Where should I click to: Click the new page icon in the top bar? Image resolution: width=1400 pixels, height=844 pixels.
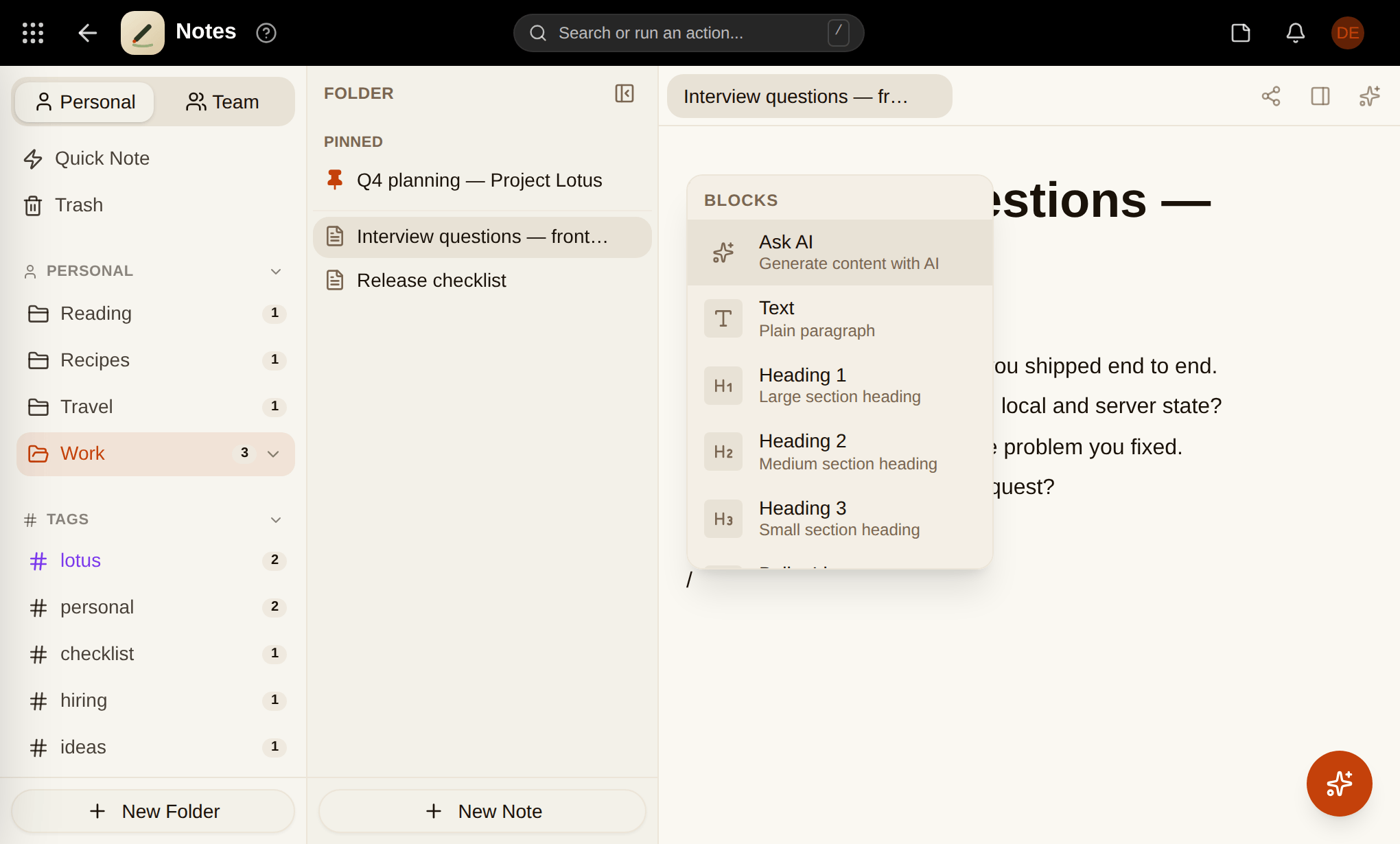coord(1241,33)
